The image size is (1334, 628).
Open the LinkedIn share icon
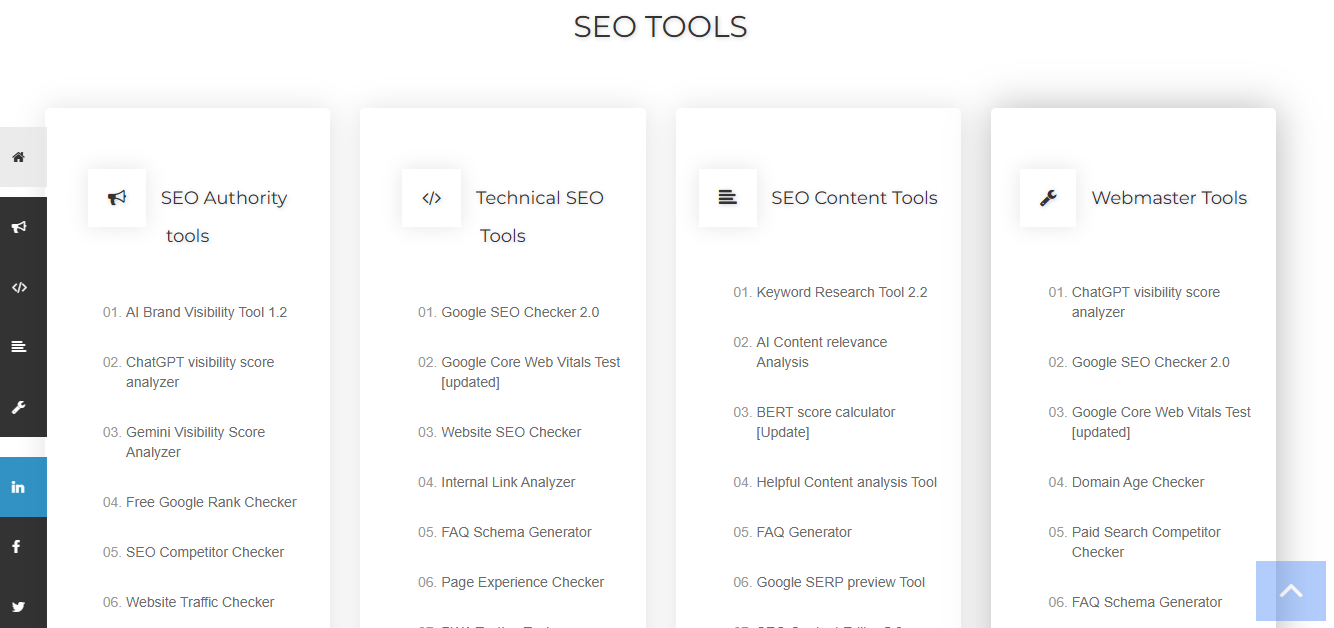click(x=19, y=487)
